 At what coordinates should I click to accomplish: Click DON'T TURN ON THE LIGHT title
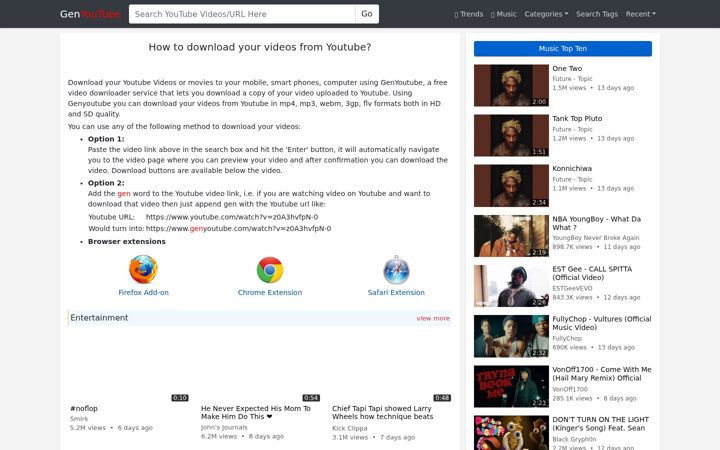coord(600,424)
